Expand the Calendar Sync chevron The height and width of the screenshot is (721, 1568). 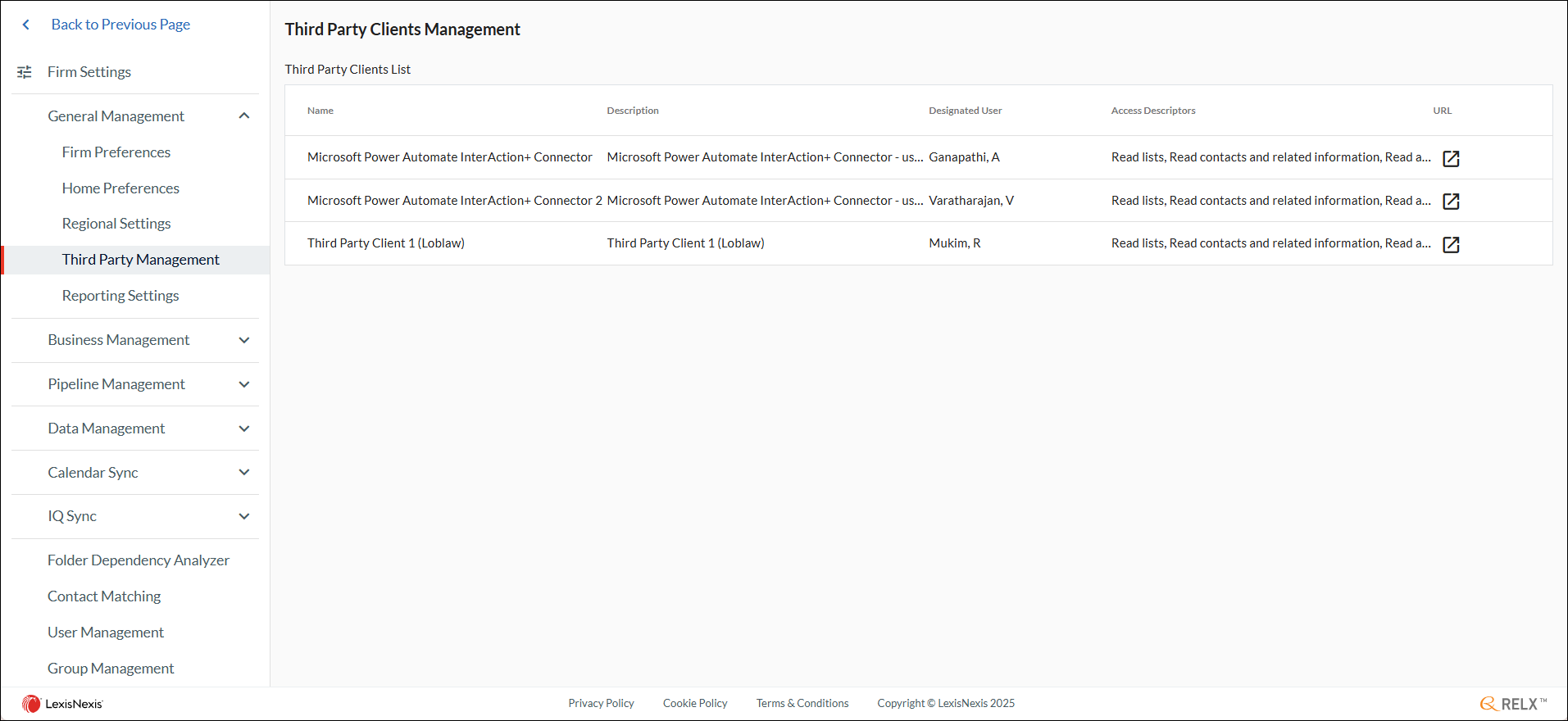coord(244,472)
